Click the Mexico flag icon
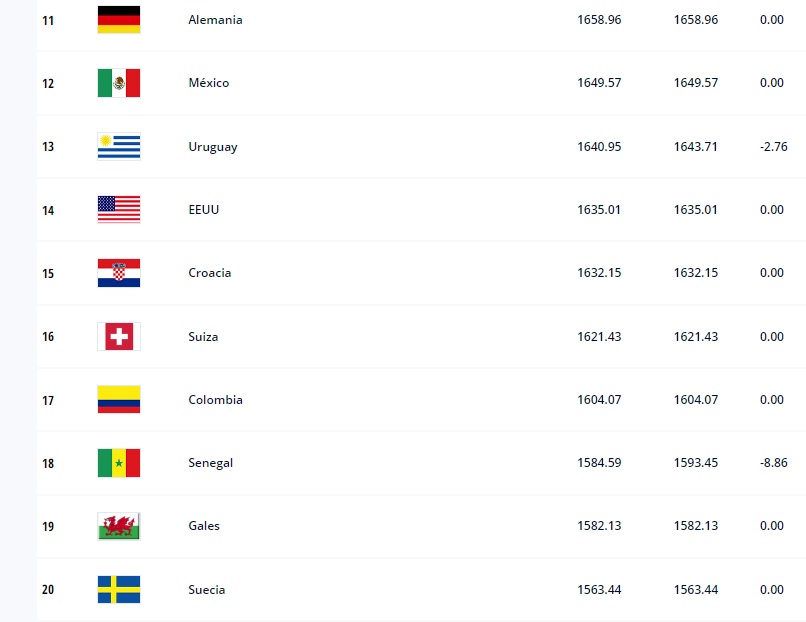 click(119, 83)
